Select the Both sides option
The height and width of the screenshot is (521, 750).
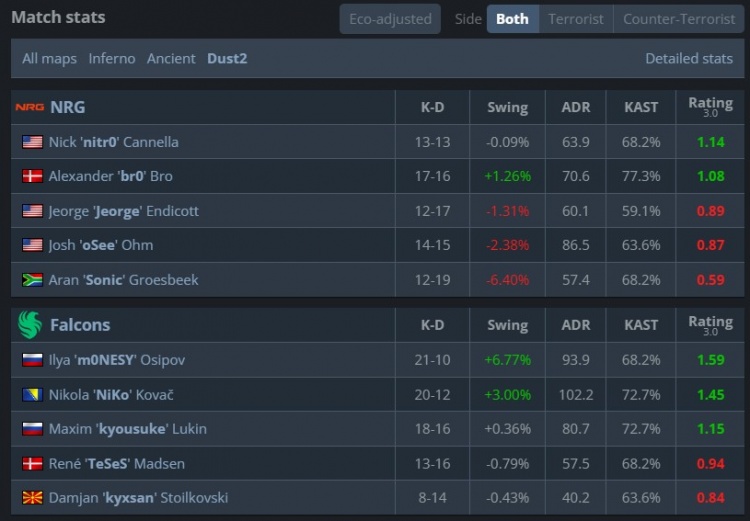512,19
